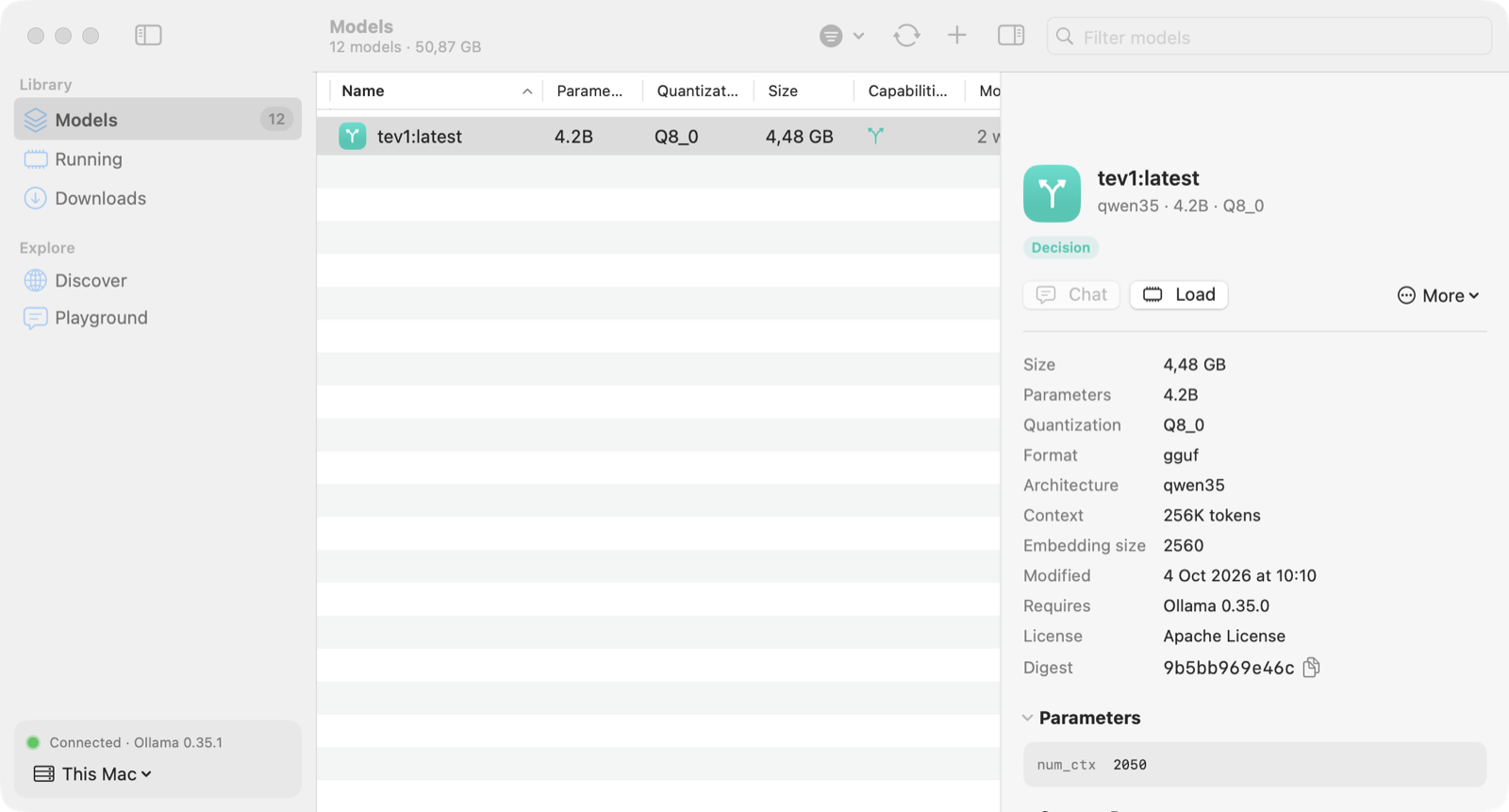The image size is (1509, 812).
Task: Refresh the models list
Action: click(906, 36)
